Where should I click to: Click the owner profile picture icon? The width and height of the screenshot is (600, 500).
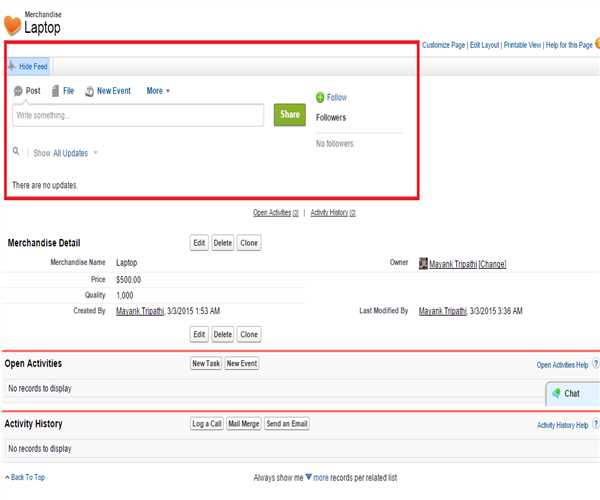click(x=423, y=263)
